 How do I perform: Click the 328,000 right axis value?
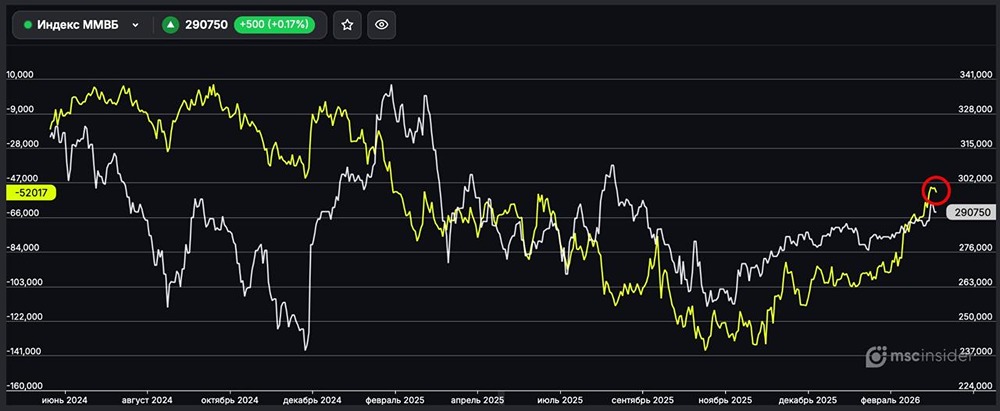tap(976, 110)
